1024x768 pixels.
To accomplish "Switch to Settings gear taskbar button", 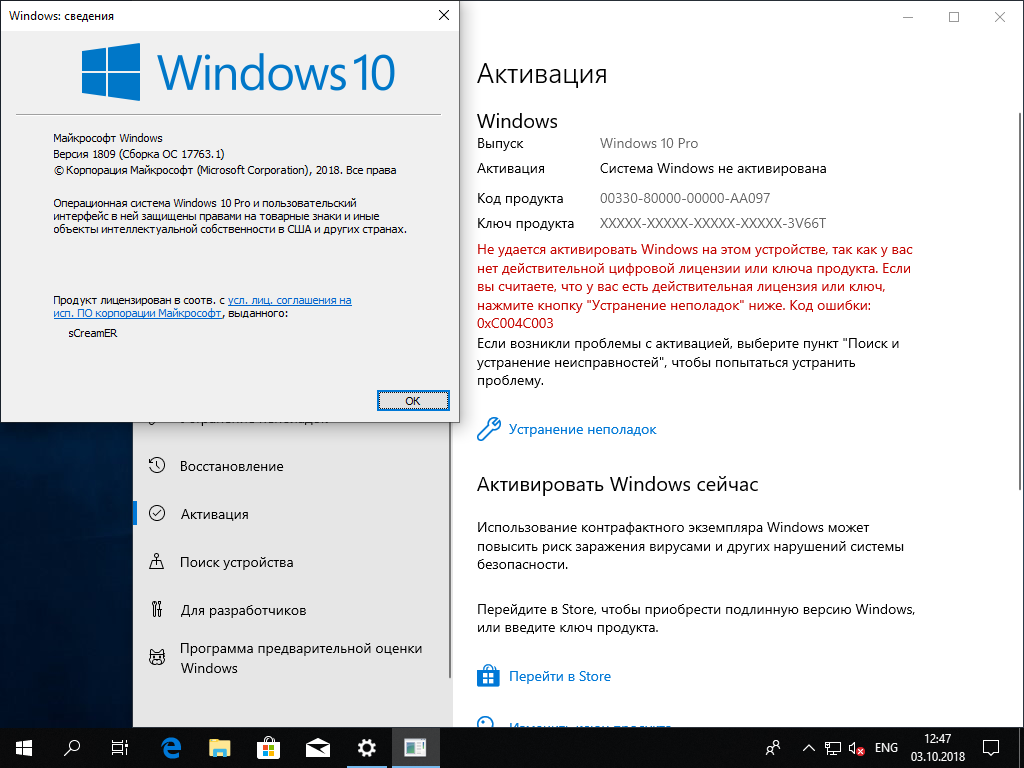I will click(x=366, y=748).
